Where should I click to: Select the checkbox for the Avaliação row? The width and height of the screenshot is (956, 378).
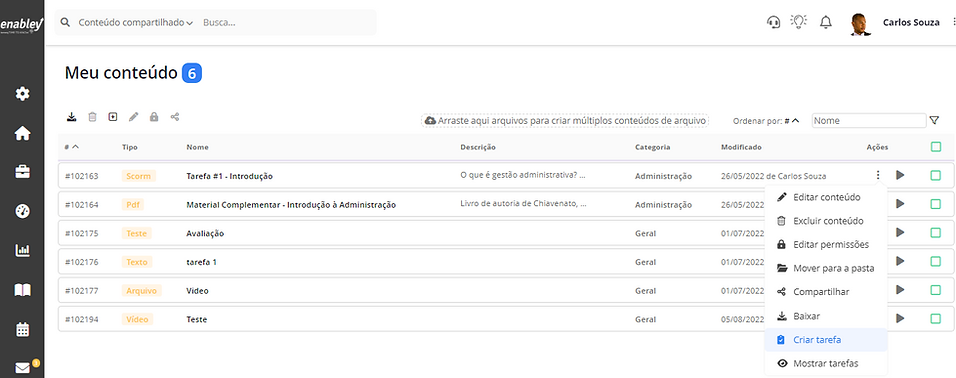[x=935, y=232]
